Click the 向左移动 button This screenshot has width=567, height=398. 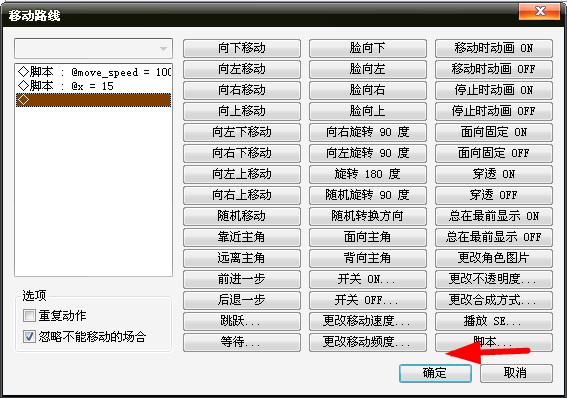coord(242,69)
